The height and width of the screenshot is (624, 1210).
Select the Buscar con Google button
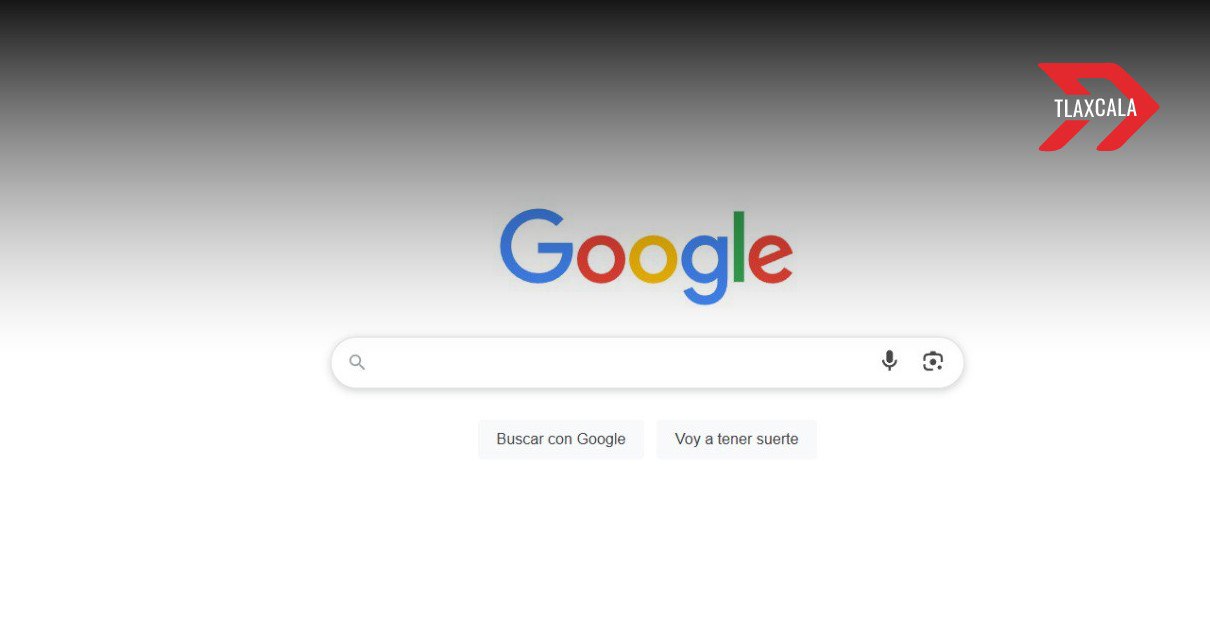pos(561,439)
